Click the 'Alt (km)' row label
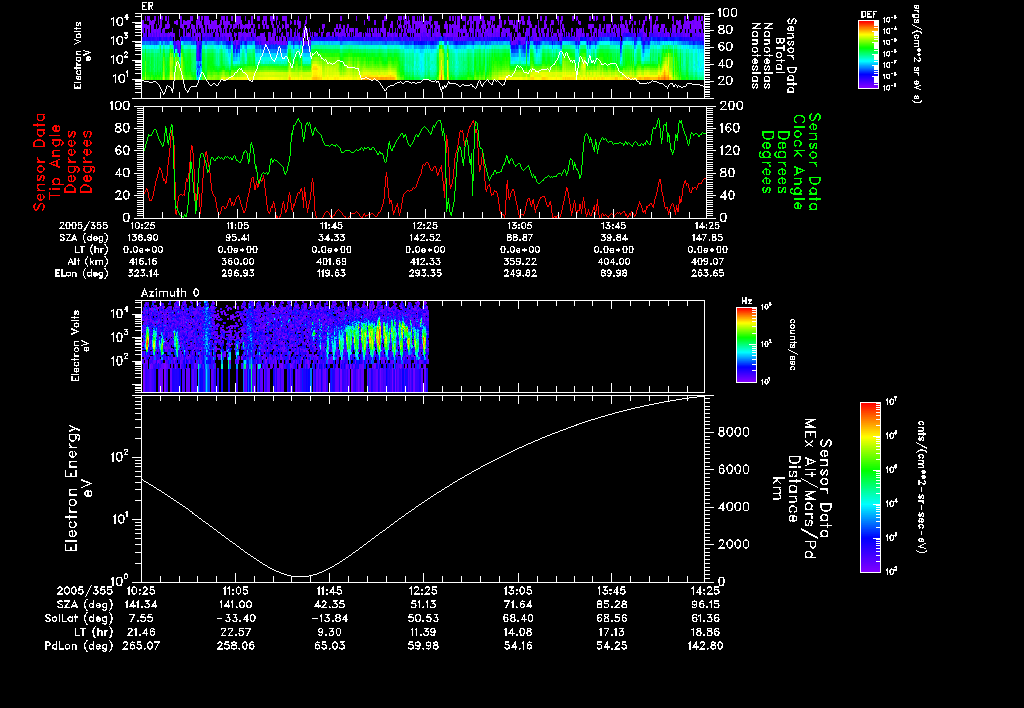 tap(88, 261)
